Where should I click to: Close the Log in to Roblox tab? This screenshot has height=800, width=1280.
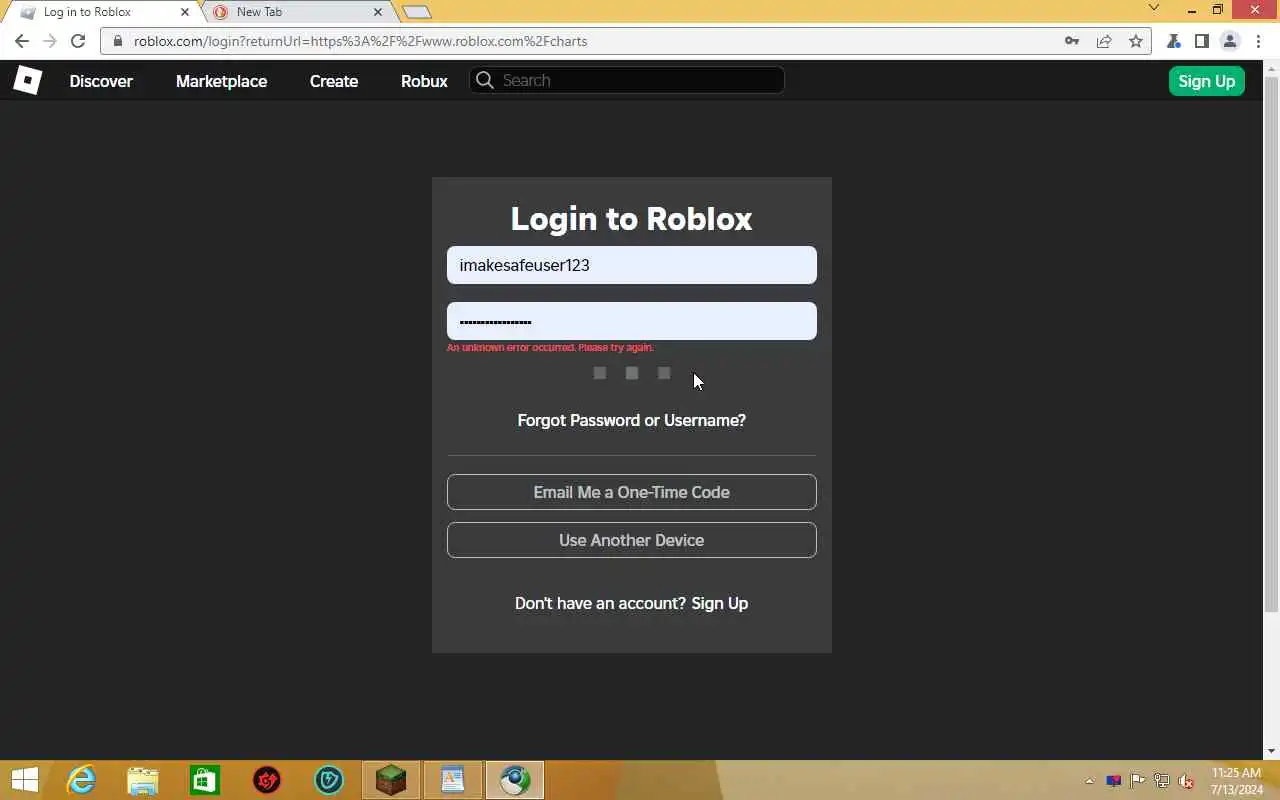tap(184, 12)
